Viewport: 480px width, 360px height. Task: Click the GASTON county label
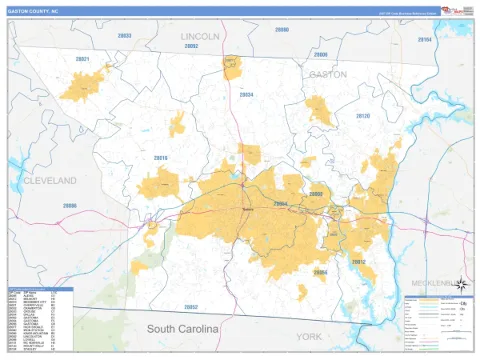328,75
